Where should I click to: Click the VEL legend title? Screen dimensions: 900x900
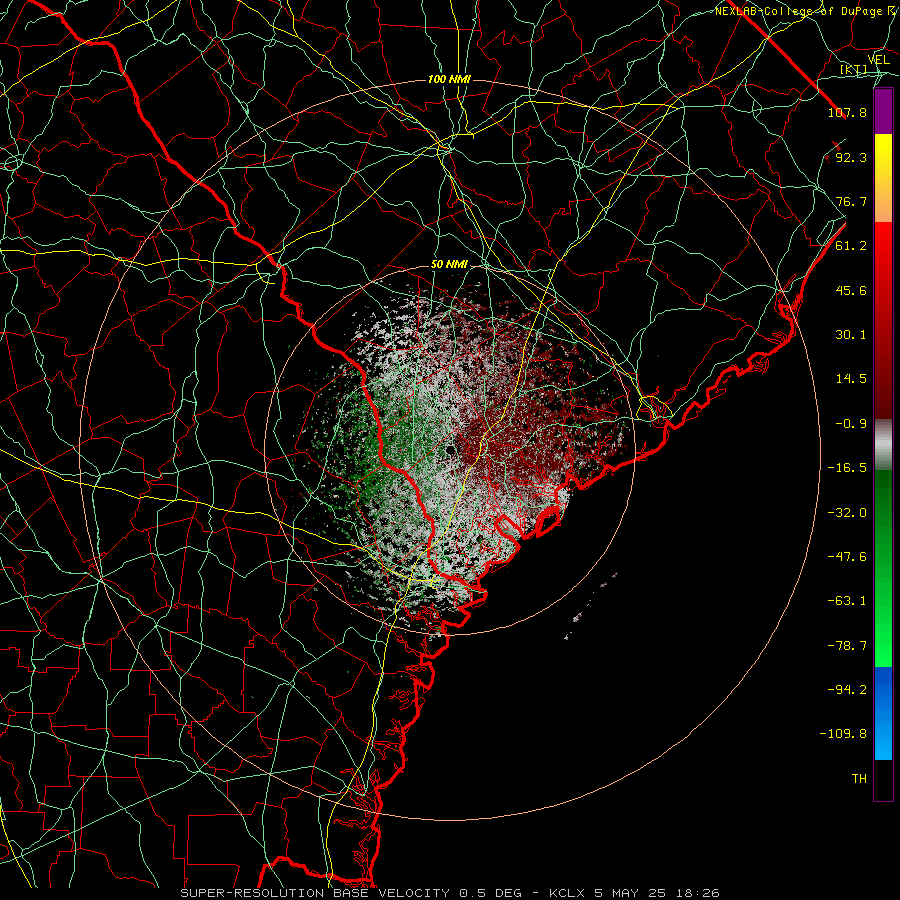878,60
